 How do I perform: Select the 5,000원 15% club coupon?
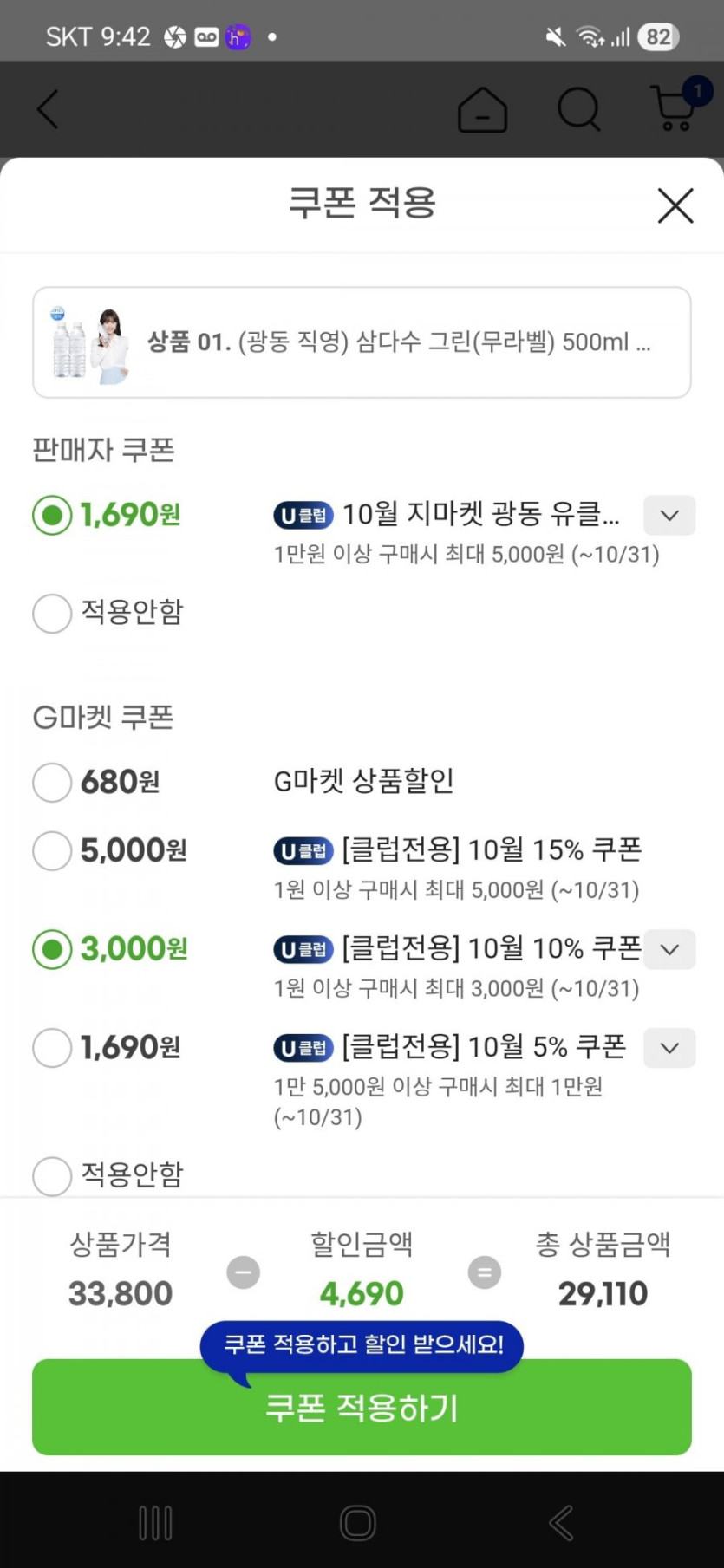click(52, 851)
